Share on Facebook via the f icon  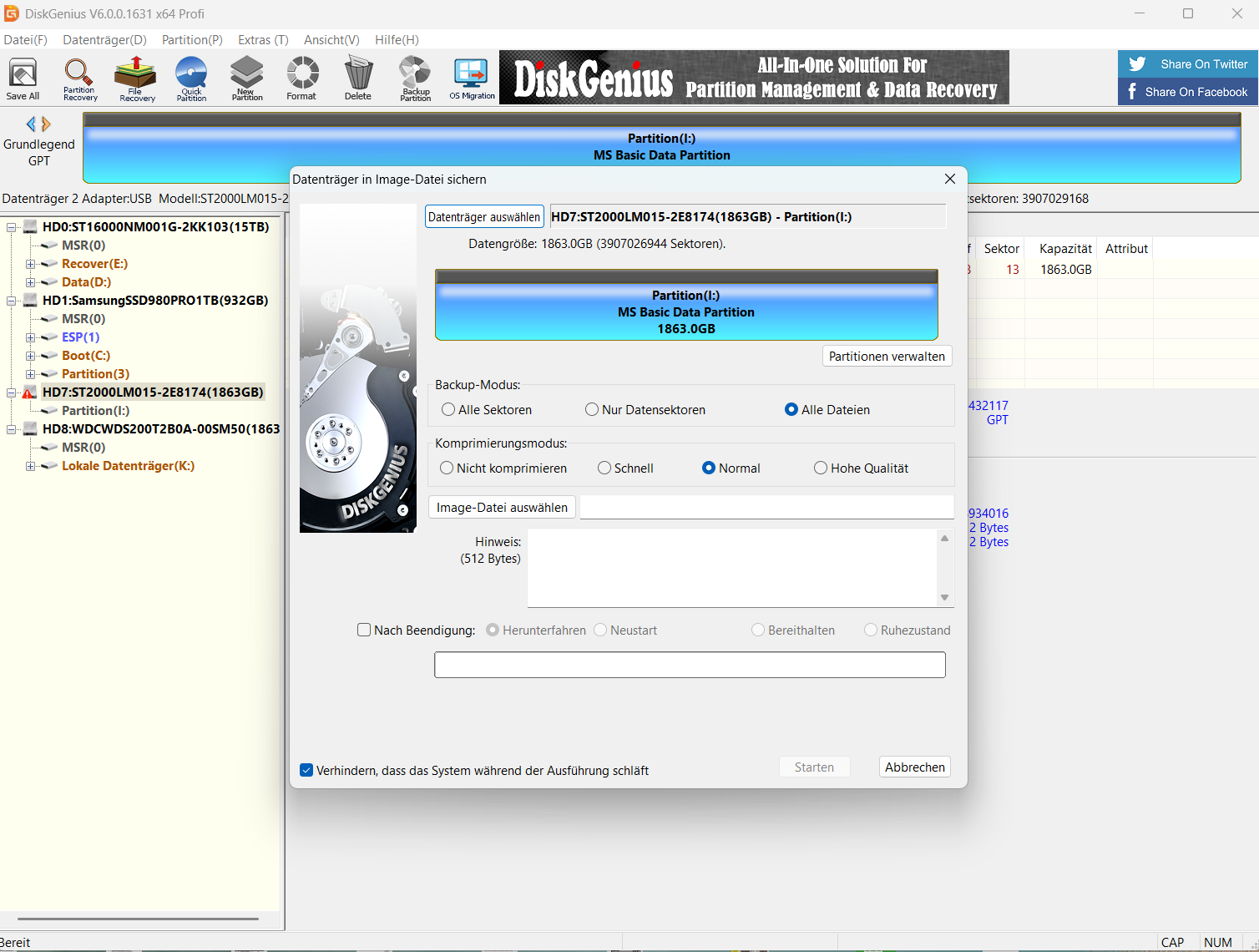click(x=1132, y=91)
